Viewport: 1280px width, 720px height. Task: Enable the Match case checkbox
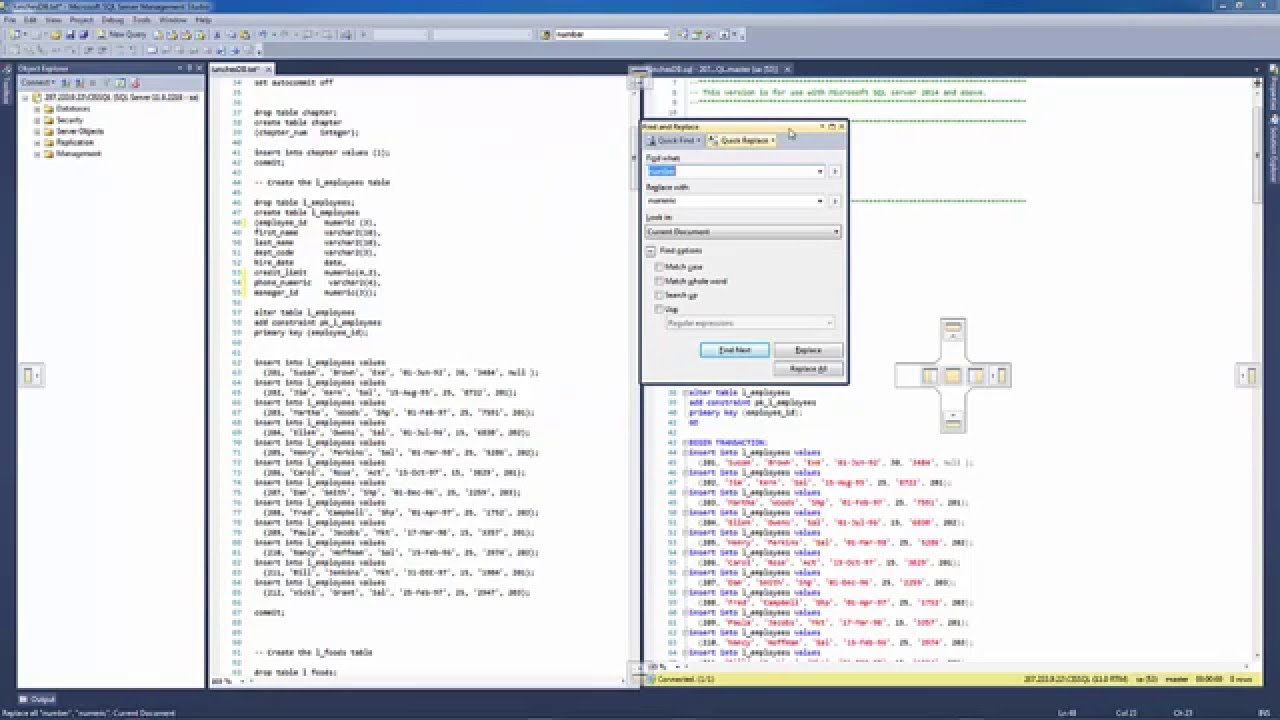[x=659, y=267]
